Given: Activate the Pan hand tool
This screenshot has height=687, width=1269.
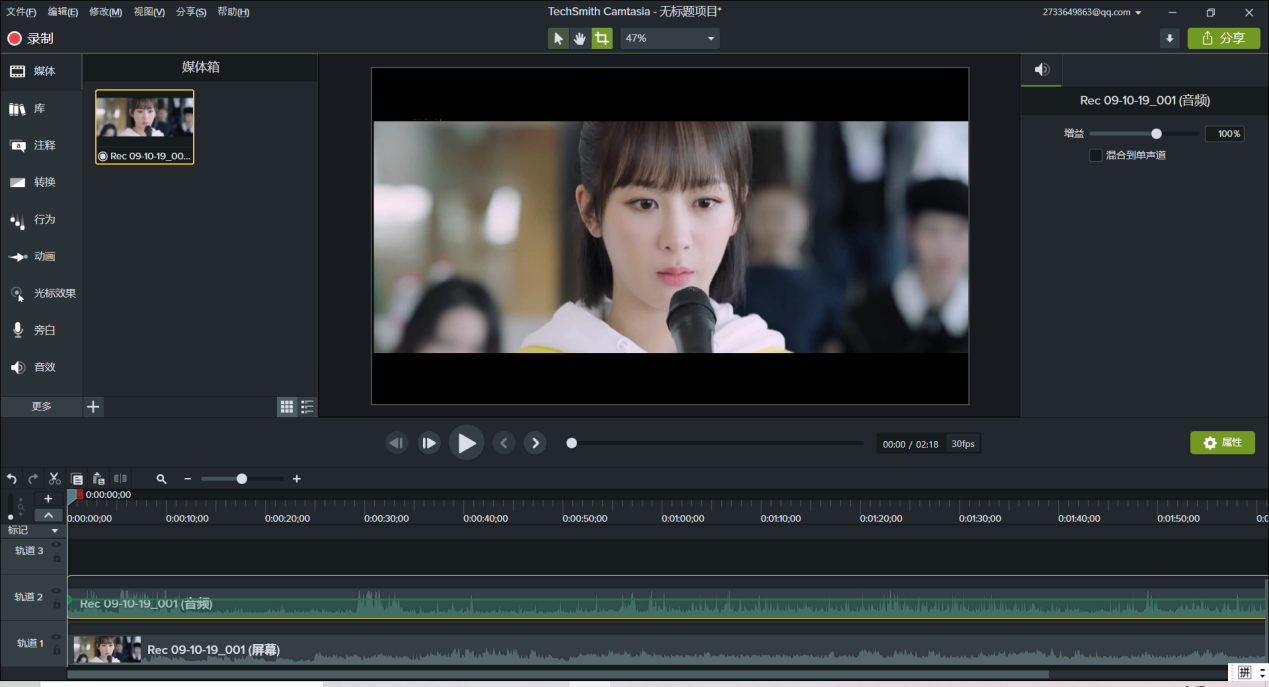Looking at the screenshot, I should point(580,38).
